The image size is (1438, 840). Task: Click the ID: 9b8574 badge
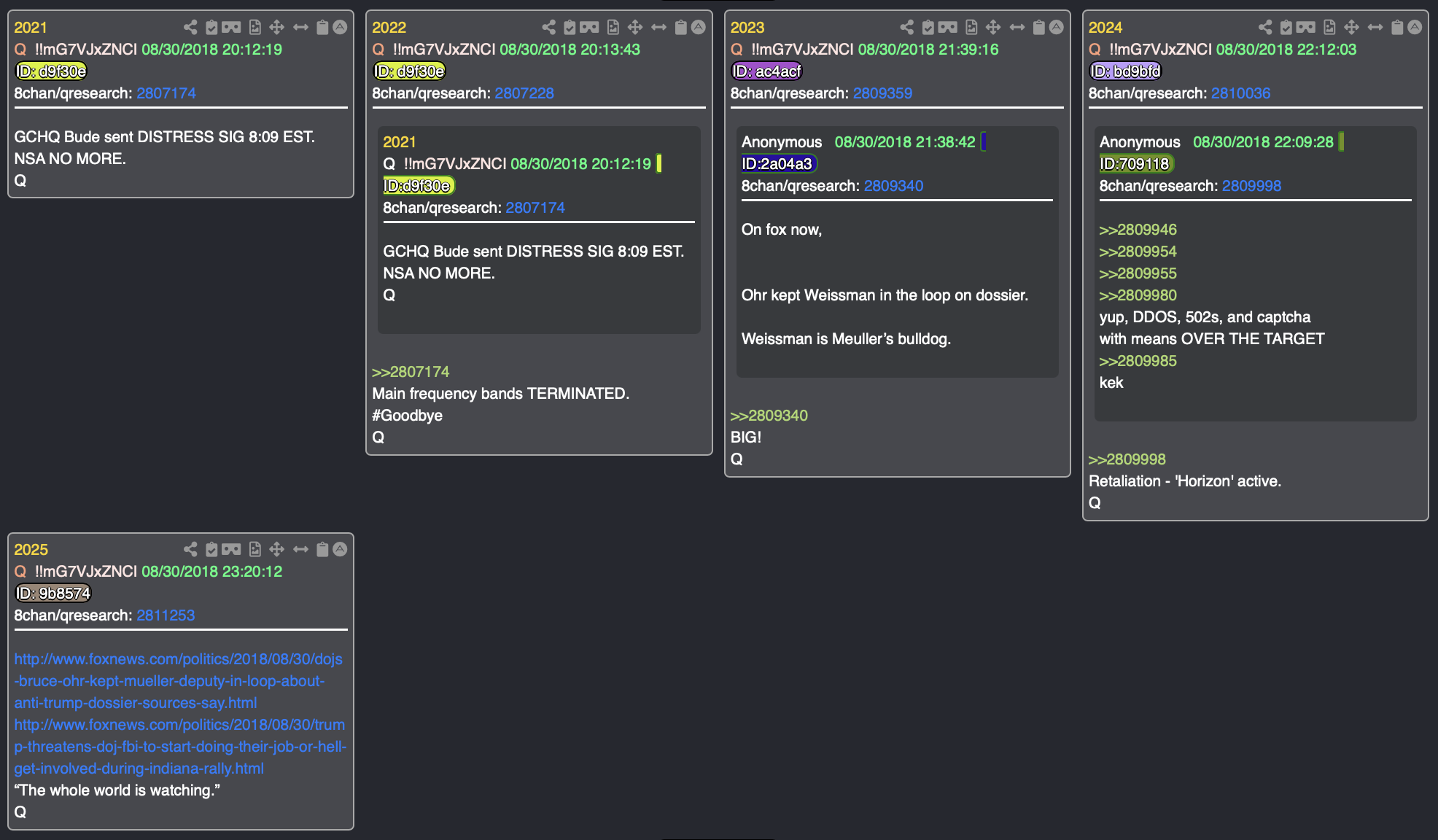[x=53, y=594]
